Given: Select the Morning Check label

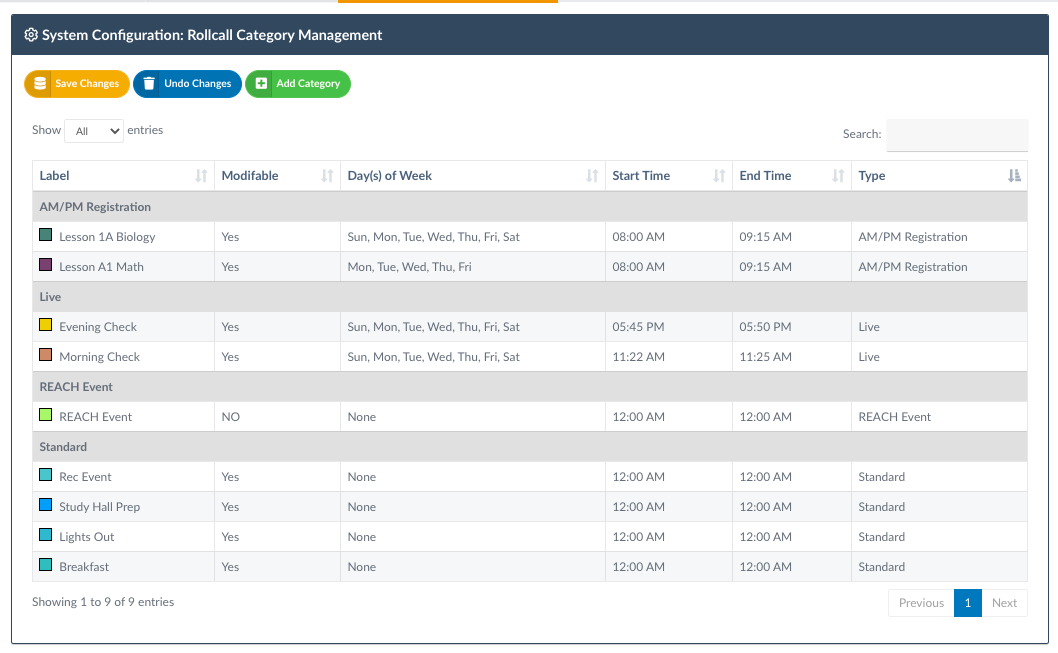Looking at the screenshot, I should coord(99,358).
